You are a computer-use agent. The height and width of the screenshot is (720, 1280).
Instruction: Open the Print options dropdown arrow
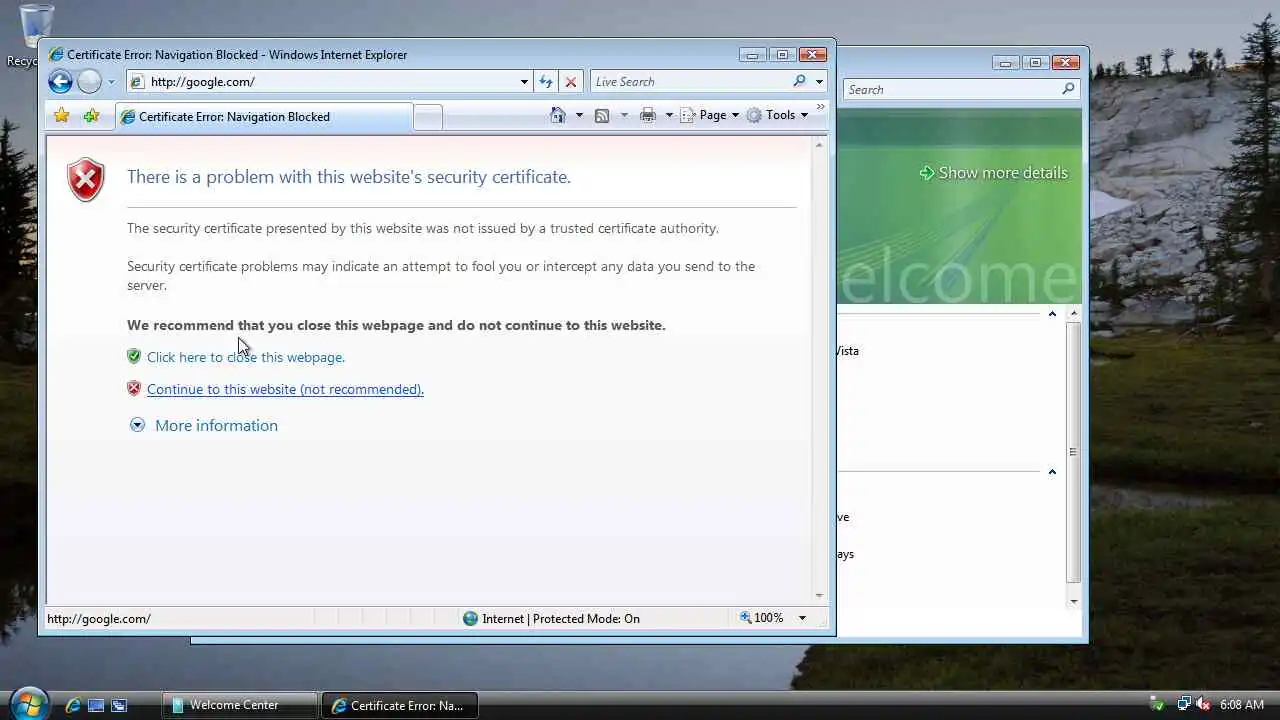tap(669, 115)
